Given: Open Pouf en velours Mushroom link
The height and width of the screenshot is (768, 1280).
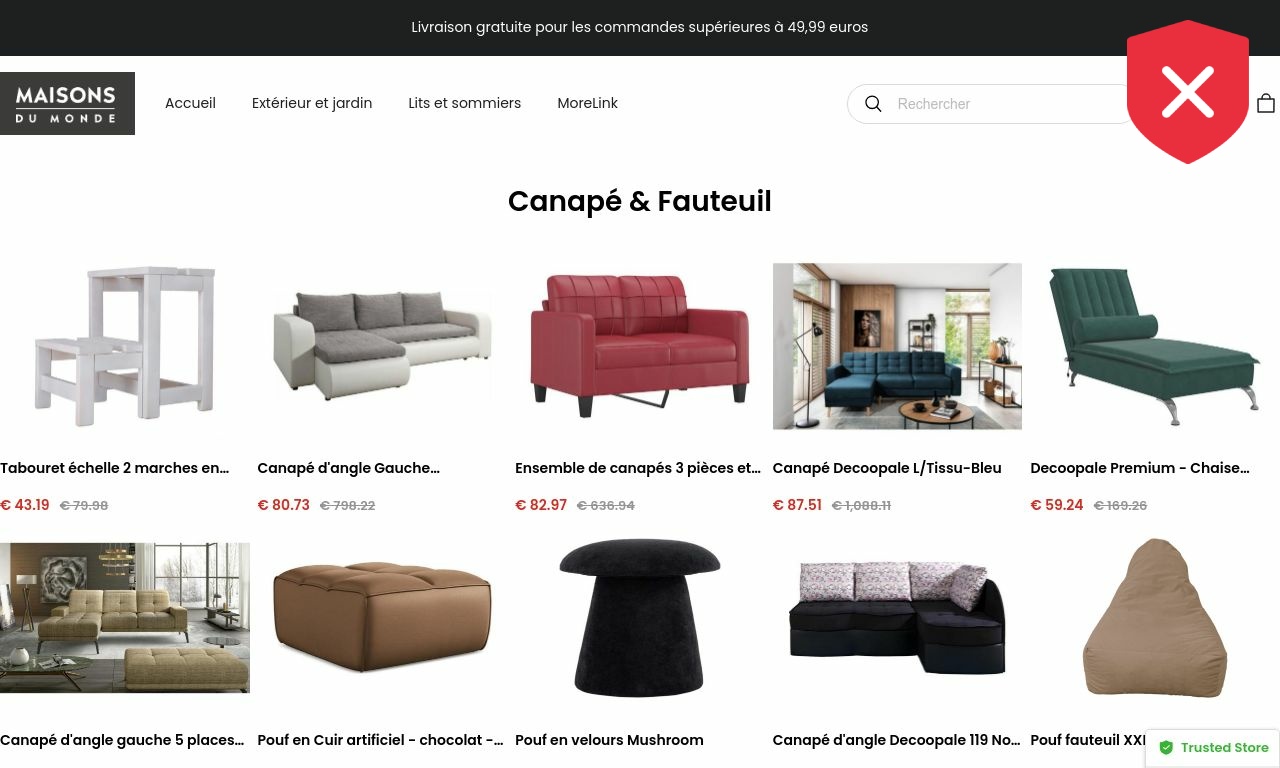Looking at the screenshot, I should point(609,740).
